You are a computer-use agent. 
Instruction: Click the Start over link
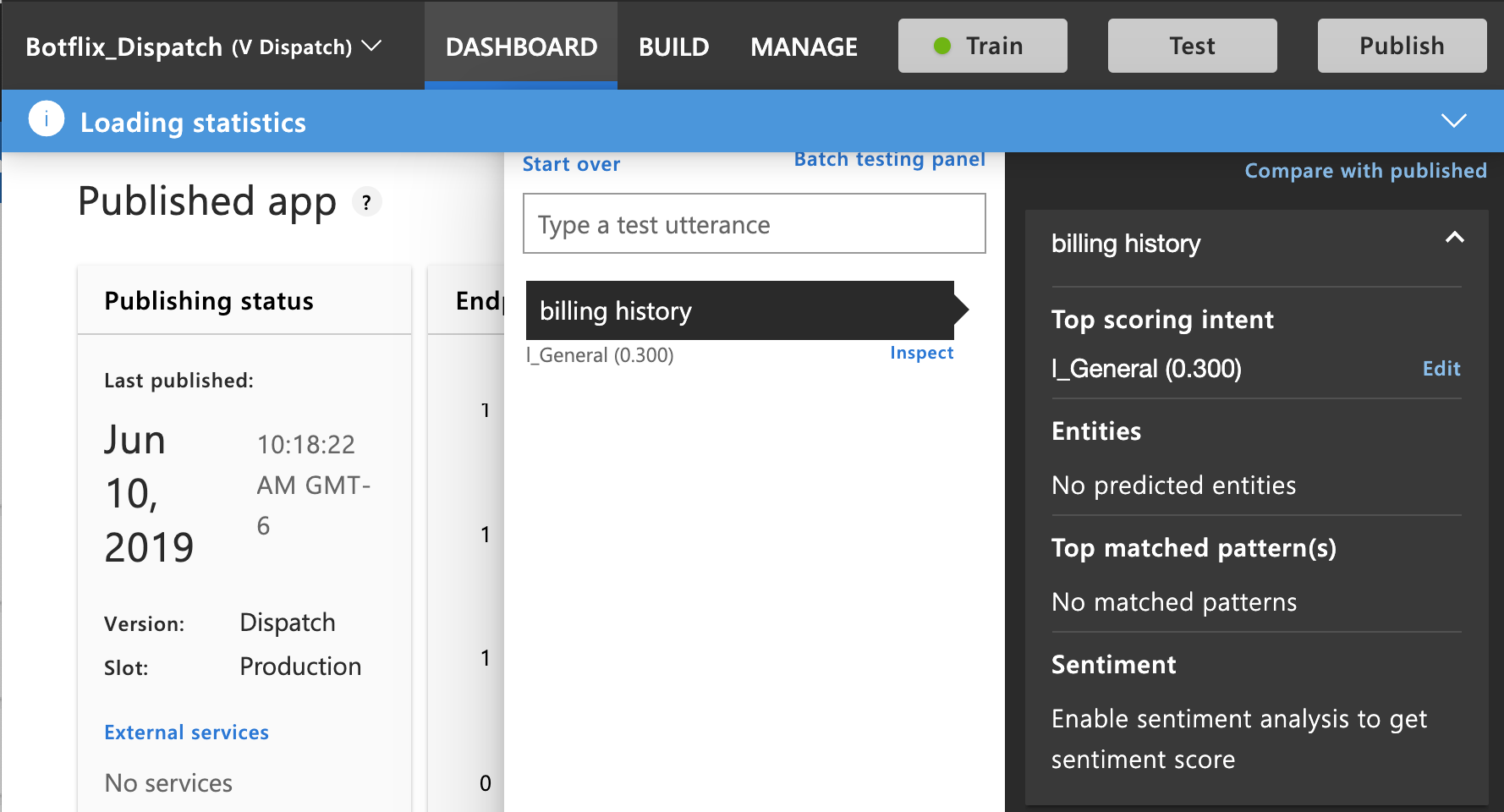click(x=571, y=163)
